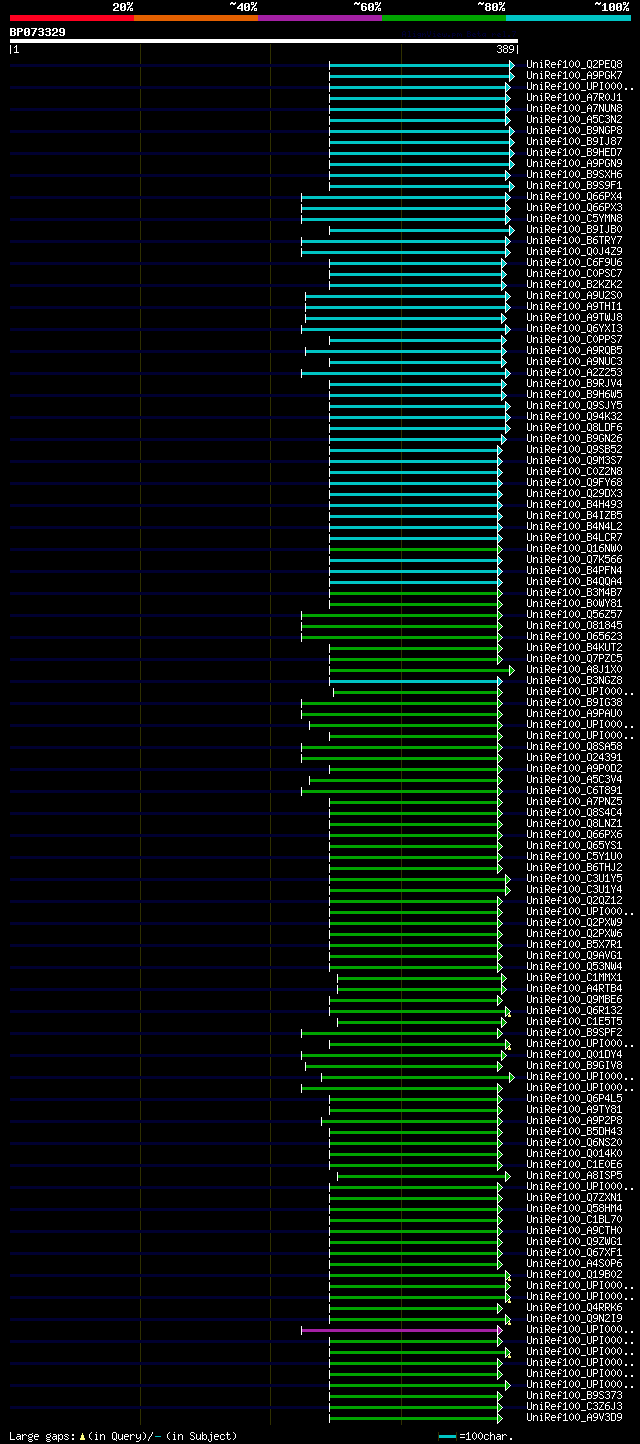Image resolution: width=640 pixels, height=1444 pixels.
Task: Select label UniRef100_B3NGZ8
Action: click(x=574, y=680)
